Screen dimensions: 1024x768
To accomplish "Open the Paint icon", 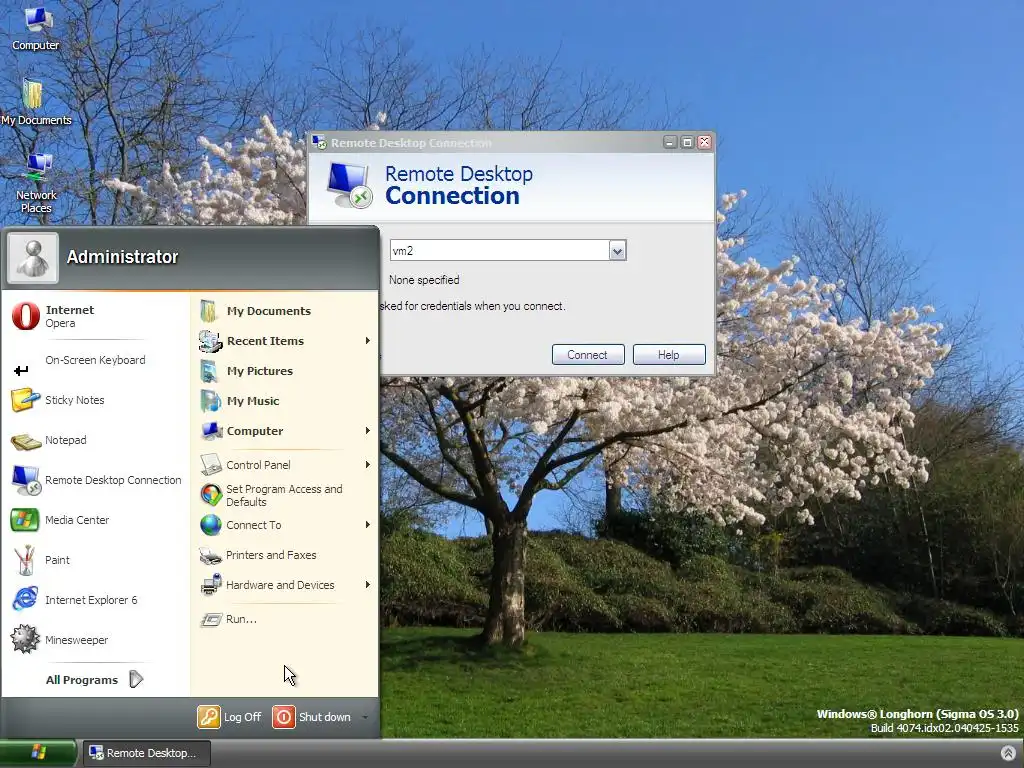I will coord(25,560).
